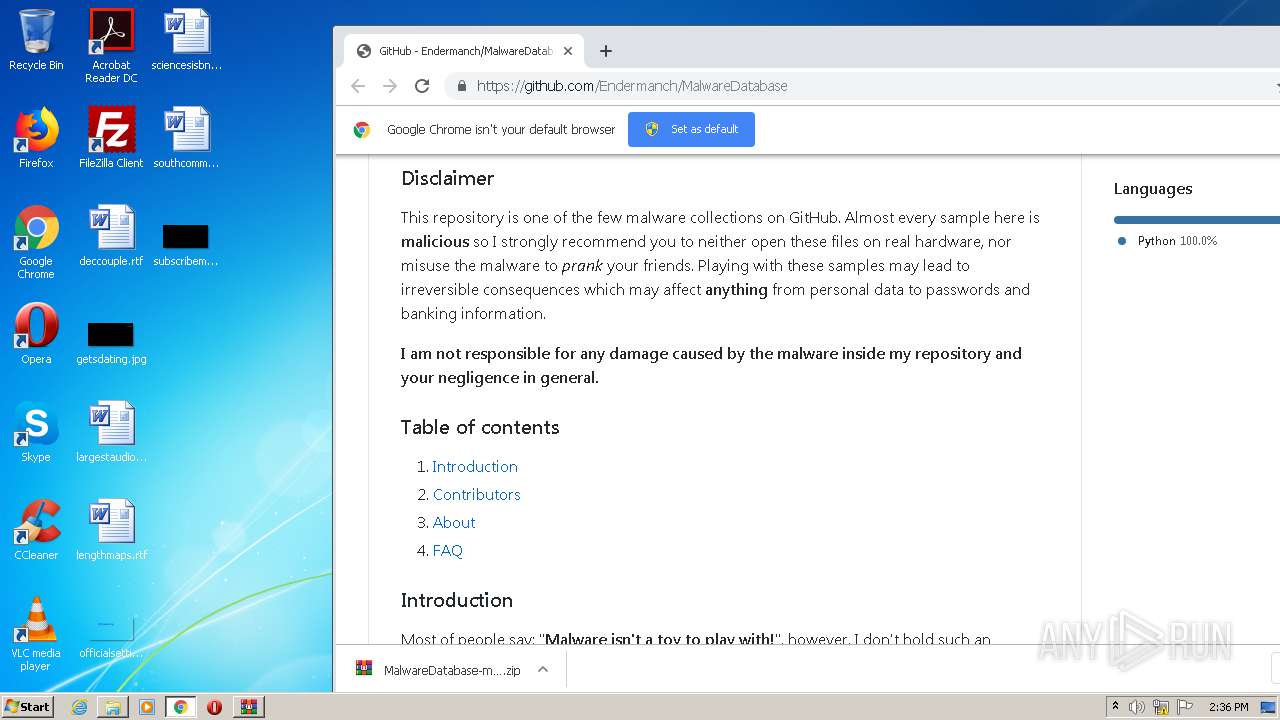Open the Introduction contents link

[475, 467]
